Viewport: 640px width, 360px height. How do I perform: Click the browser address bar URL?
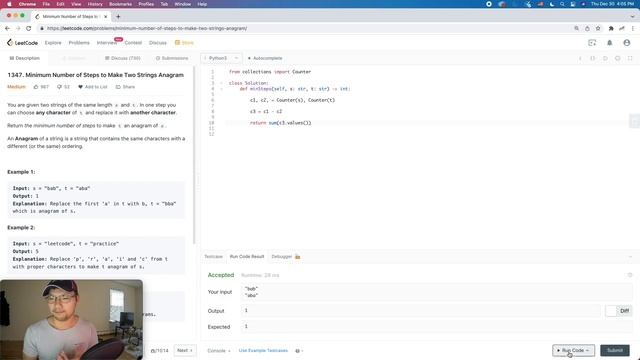pos(147,28)
